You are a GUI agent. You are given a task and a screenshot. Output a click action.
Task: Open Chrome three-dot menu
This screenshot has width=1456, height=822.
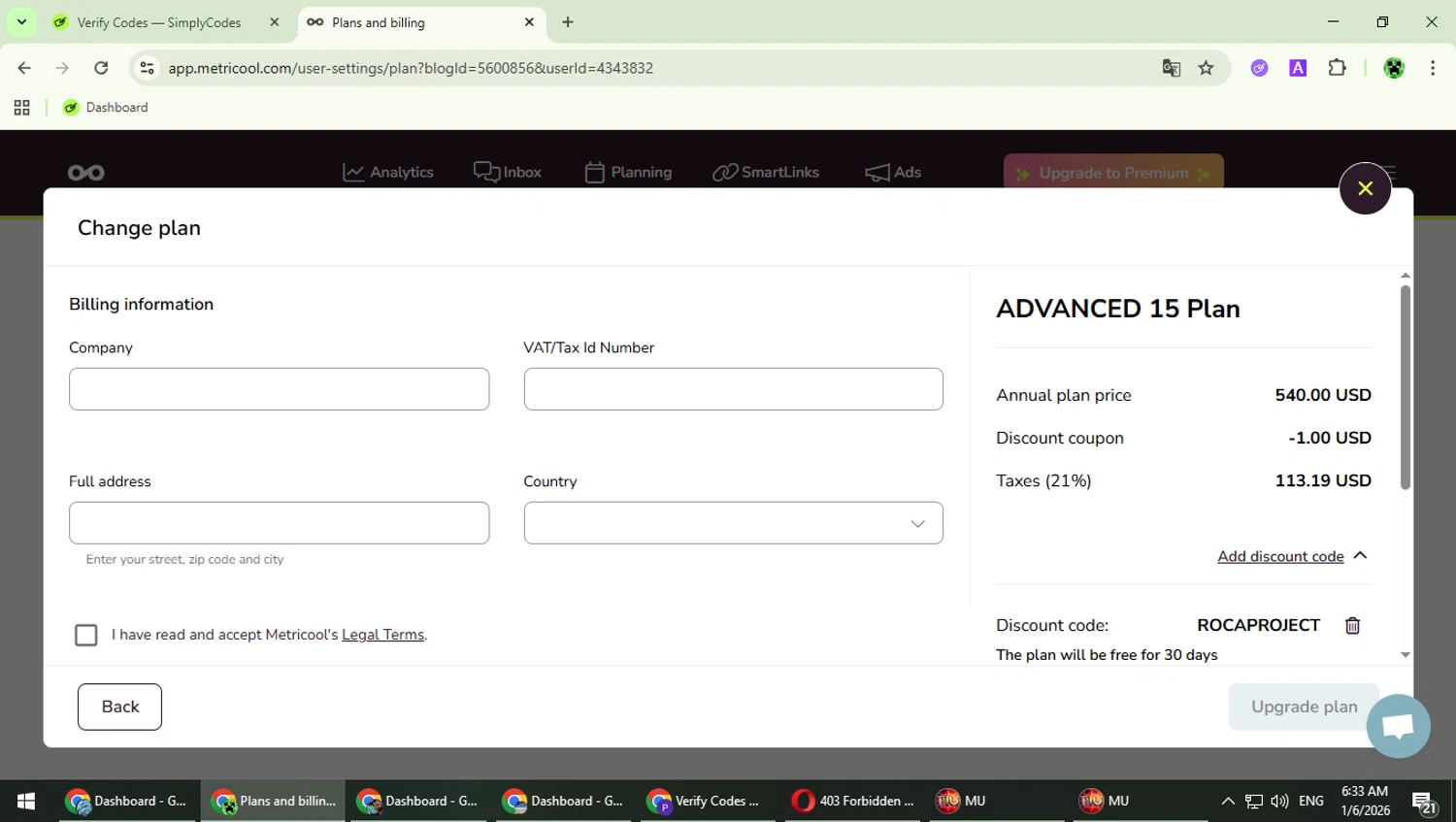click(x=1433, y=68)
